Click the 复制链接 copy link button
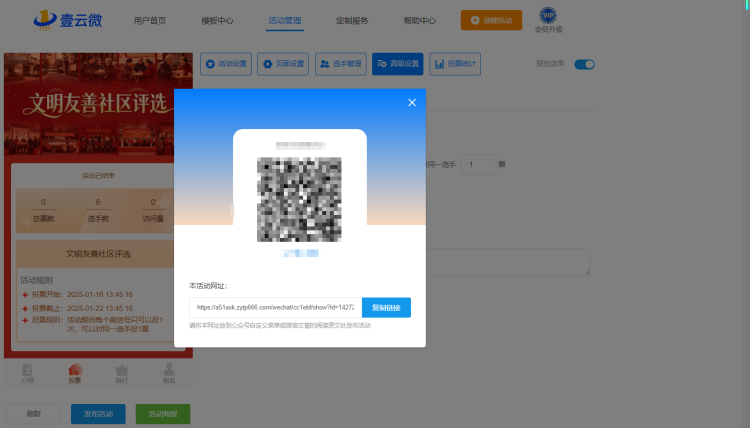This screenshot has height=428, width=750. (386, 307)
